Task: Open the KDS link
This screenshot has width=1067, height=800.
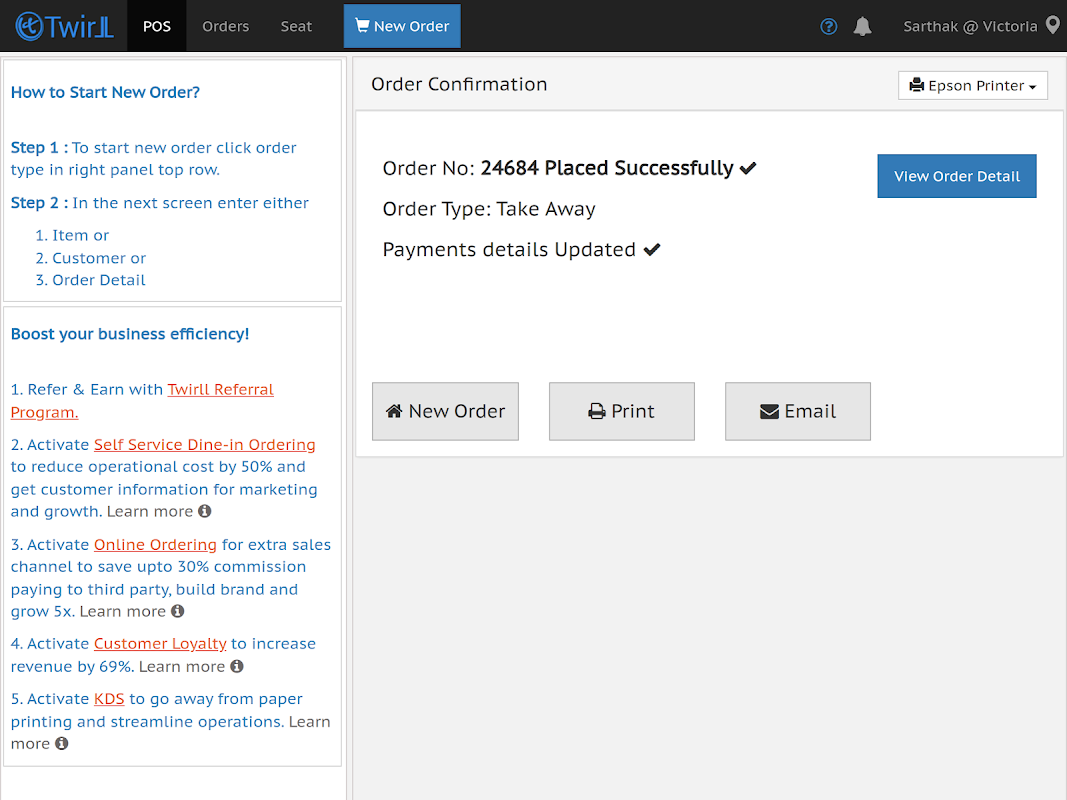Action: pos(109,698)
